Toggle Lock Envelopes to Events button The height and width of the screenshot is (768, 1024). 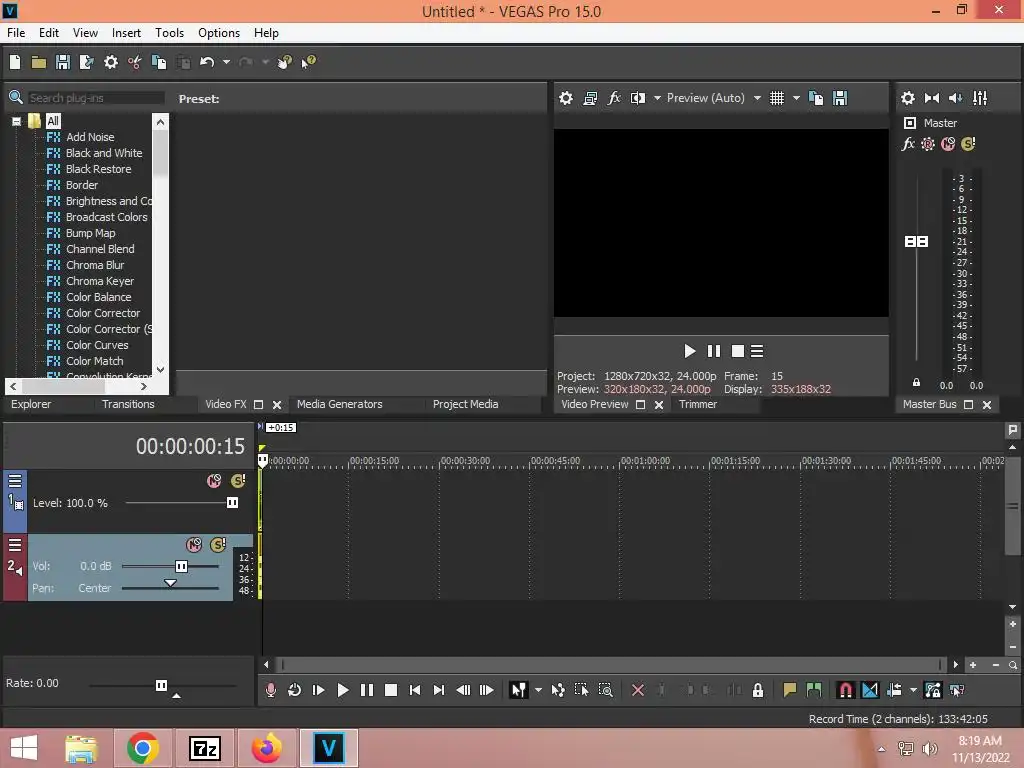coord(933,690)
